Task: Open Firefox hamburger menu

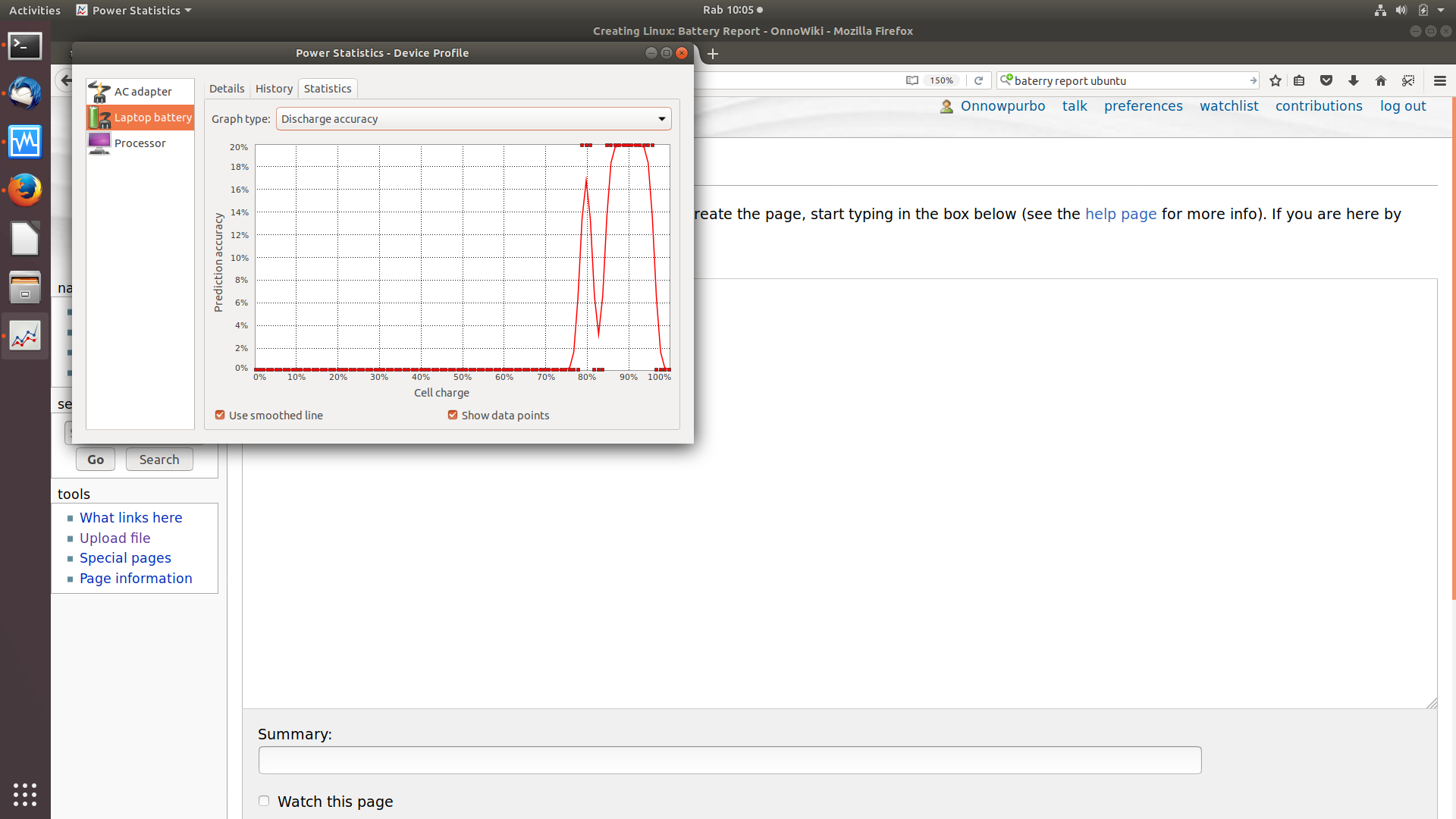Action: [1440, 80]
